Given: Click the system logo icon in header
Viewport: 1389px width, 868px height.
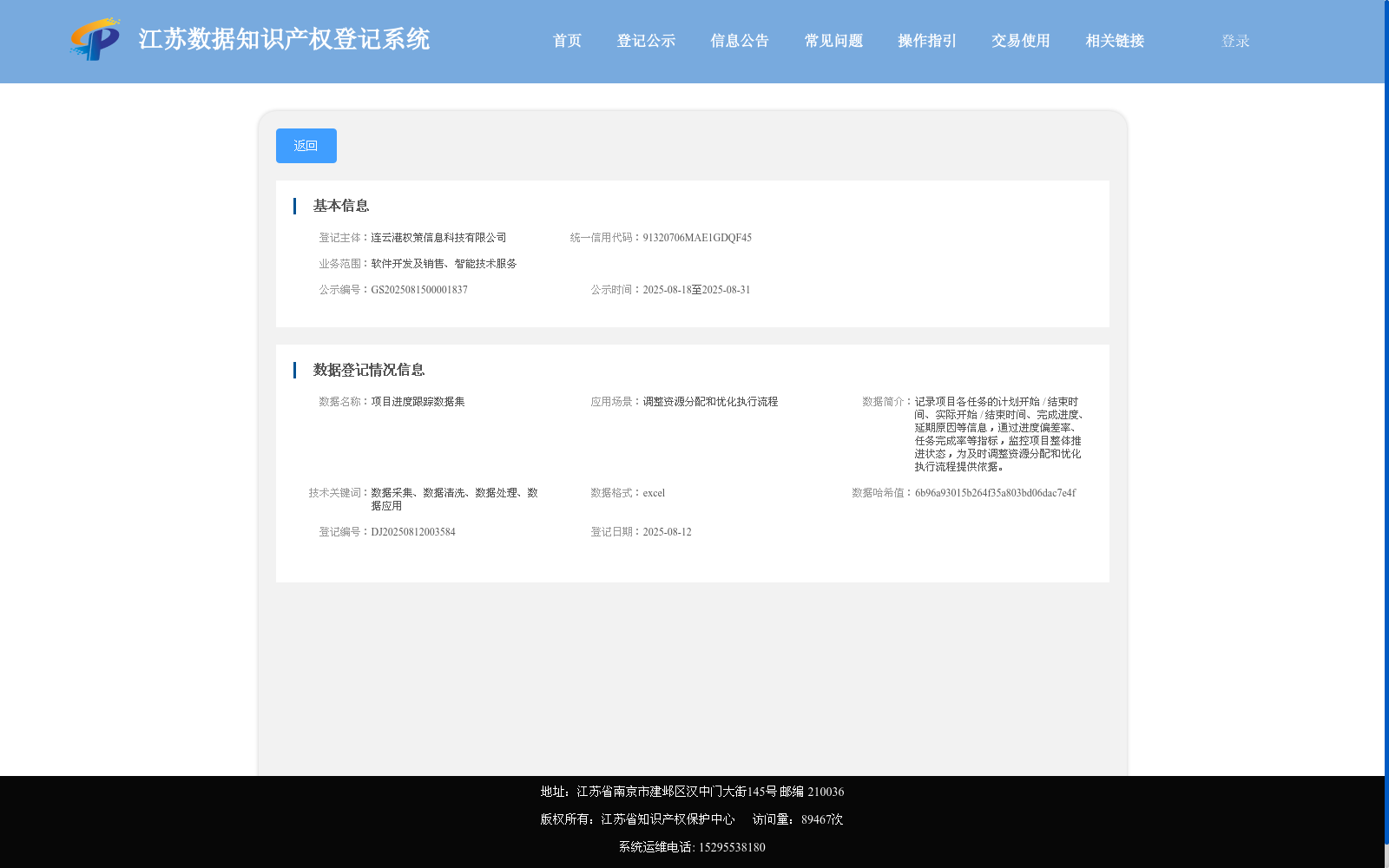Looking at the screenshot, I should click(95, 39).
